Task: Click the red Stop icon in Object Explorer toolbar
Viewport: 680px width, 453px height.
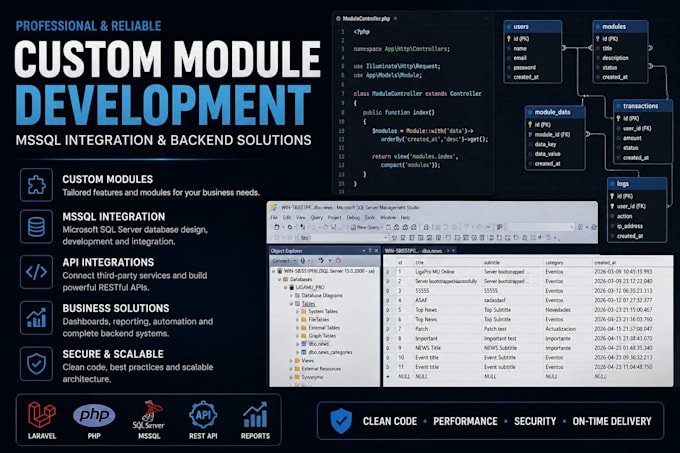Action: pyautogui.click(x=338, y=261)
